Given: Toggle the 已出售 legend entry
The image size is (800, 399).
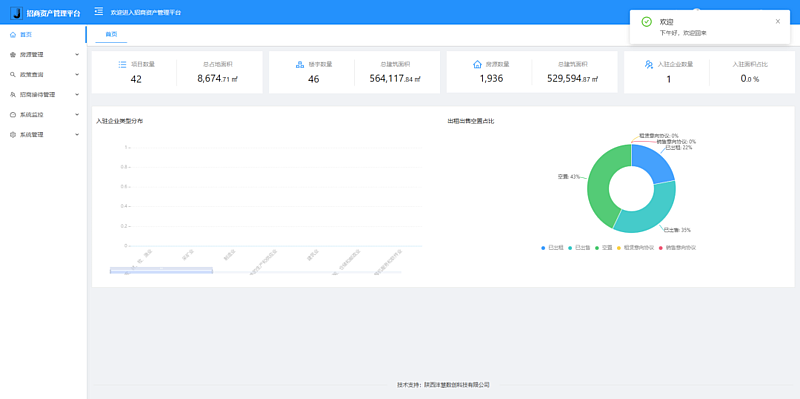Looking at the screenshot, I should coord(579,247).
